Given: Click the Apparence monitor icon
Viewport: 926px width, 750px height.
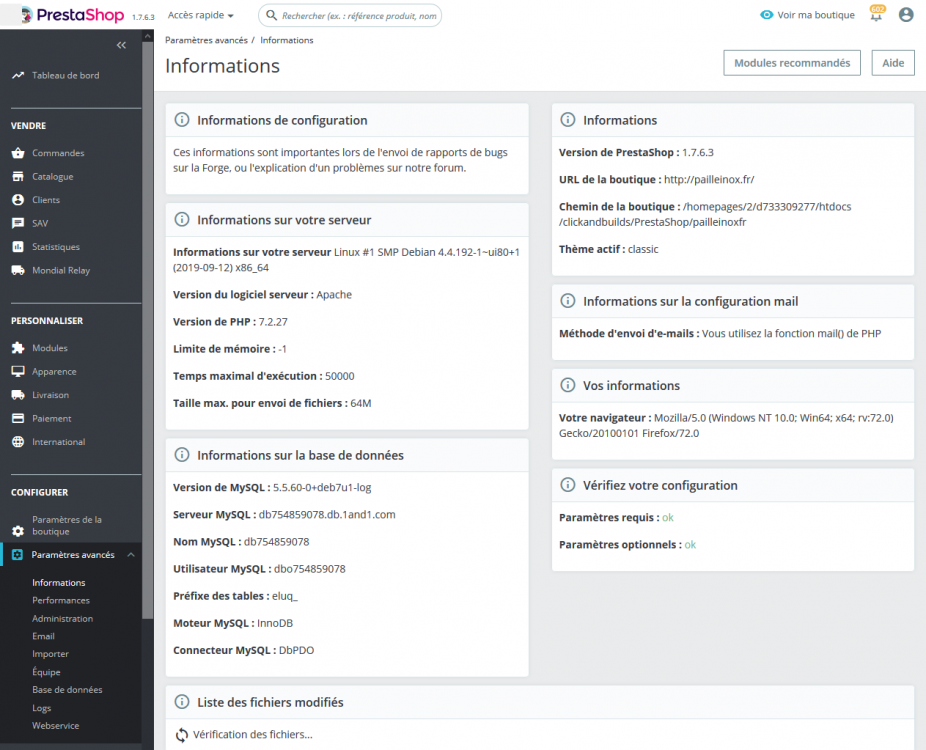Looking at the screenshot, I should [x=18, y=371].
